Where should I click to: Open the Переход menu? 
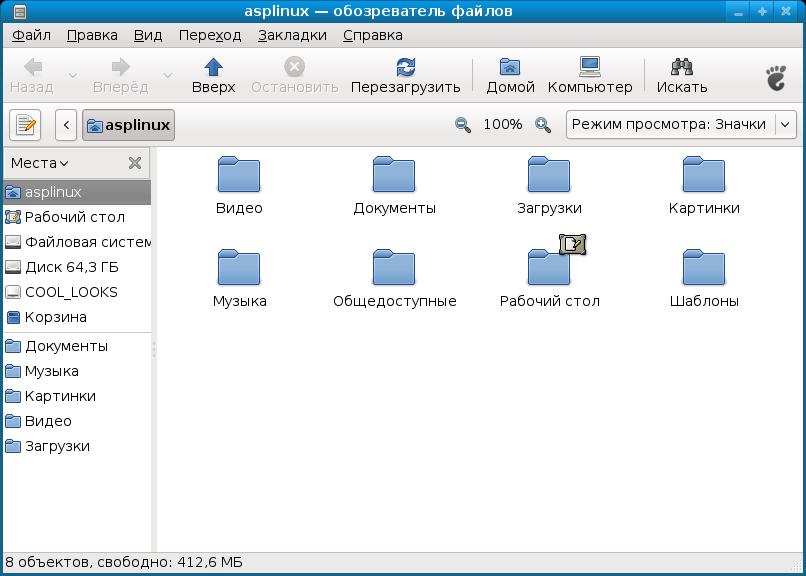[x=210, y=35]
